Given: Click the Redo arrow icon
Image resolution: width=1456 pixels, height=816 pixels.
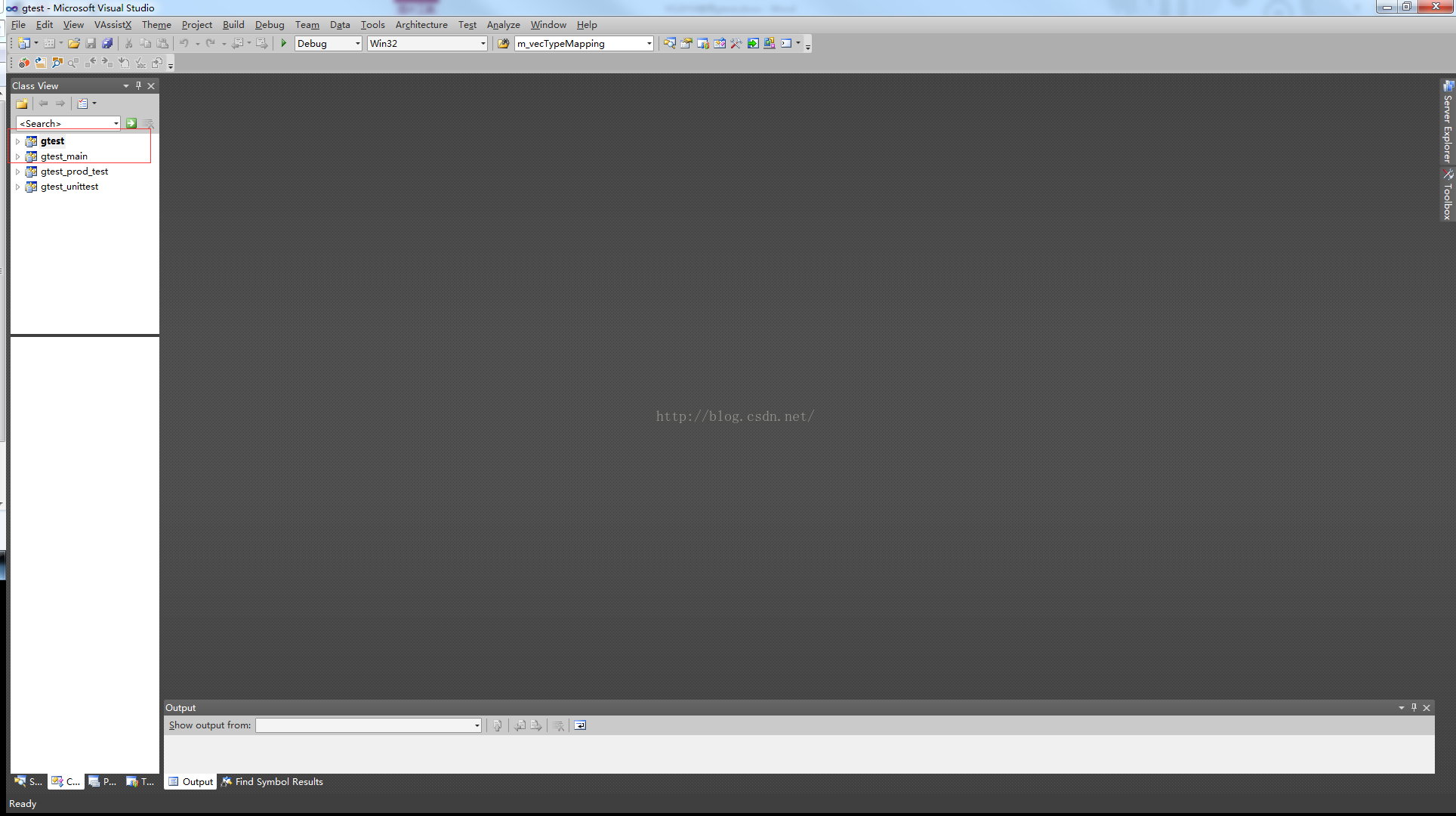Looking at the screenshot, I should (x=211, y=44).
